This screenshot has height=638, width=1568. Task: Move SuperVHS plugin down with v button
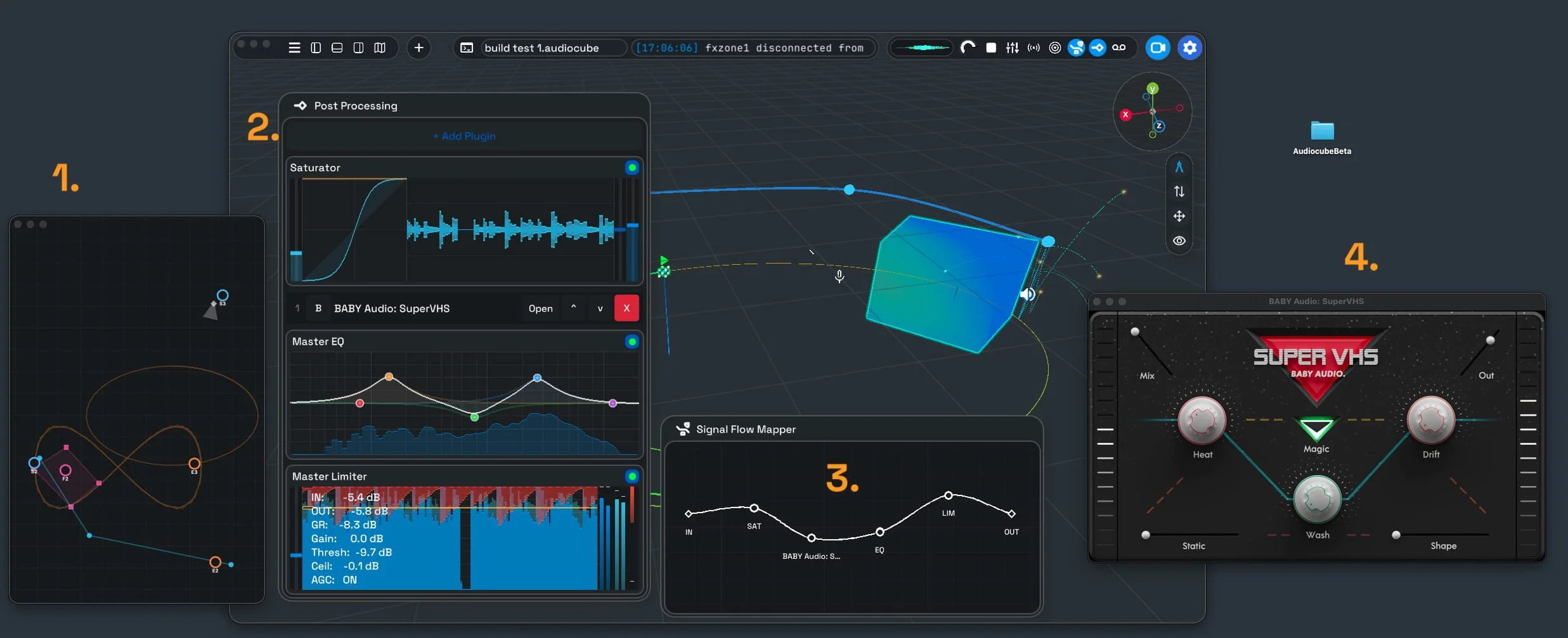click(600, 309)
